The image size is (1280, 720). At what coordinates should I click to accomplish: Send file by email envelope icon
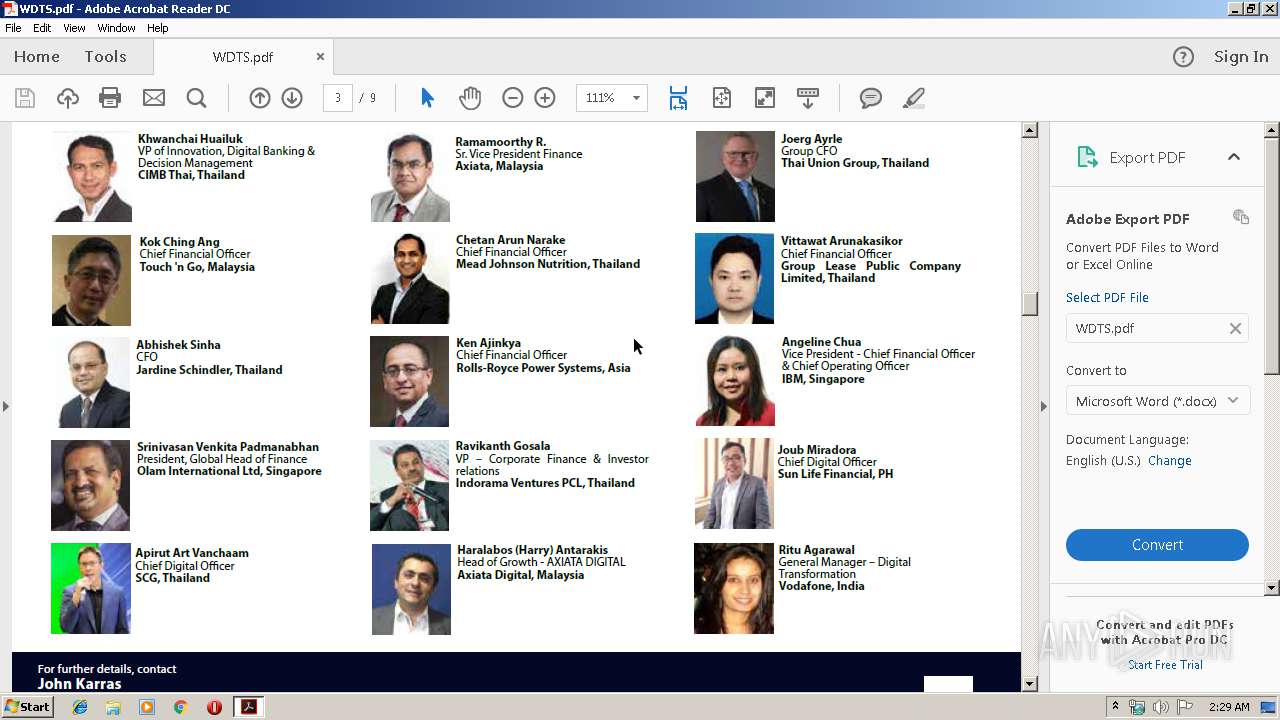pyautogui.click(x=153, y=98)
